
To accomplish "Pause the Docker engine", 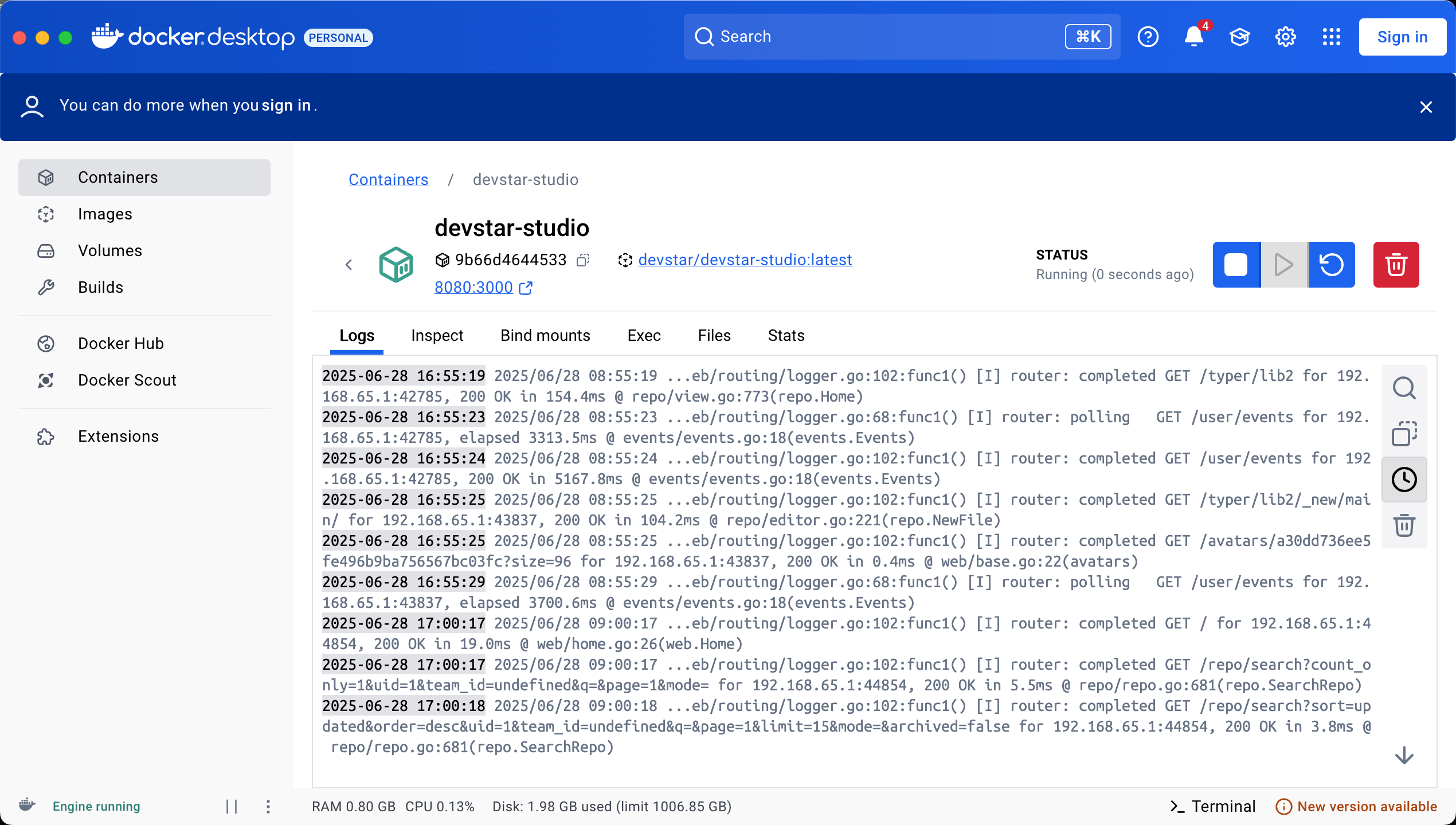I will pyautogui.click(x=233, y=806).
